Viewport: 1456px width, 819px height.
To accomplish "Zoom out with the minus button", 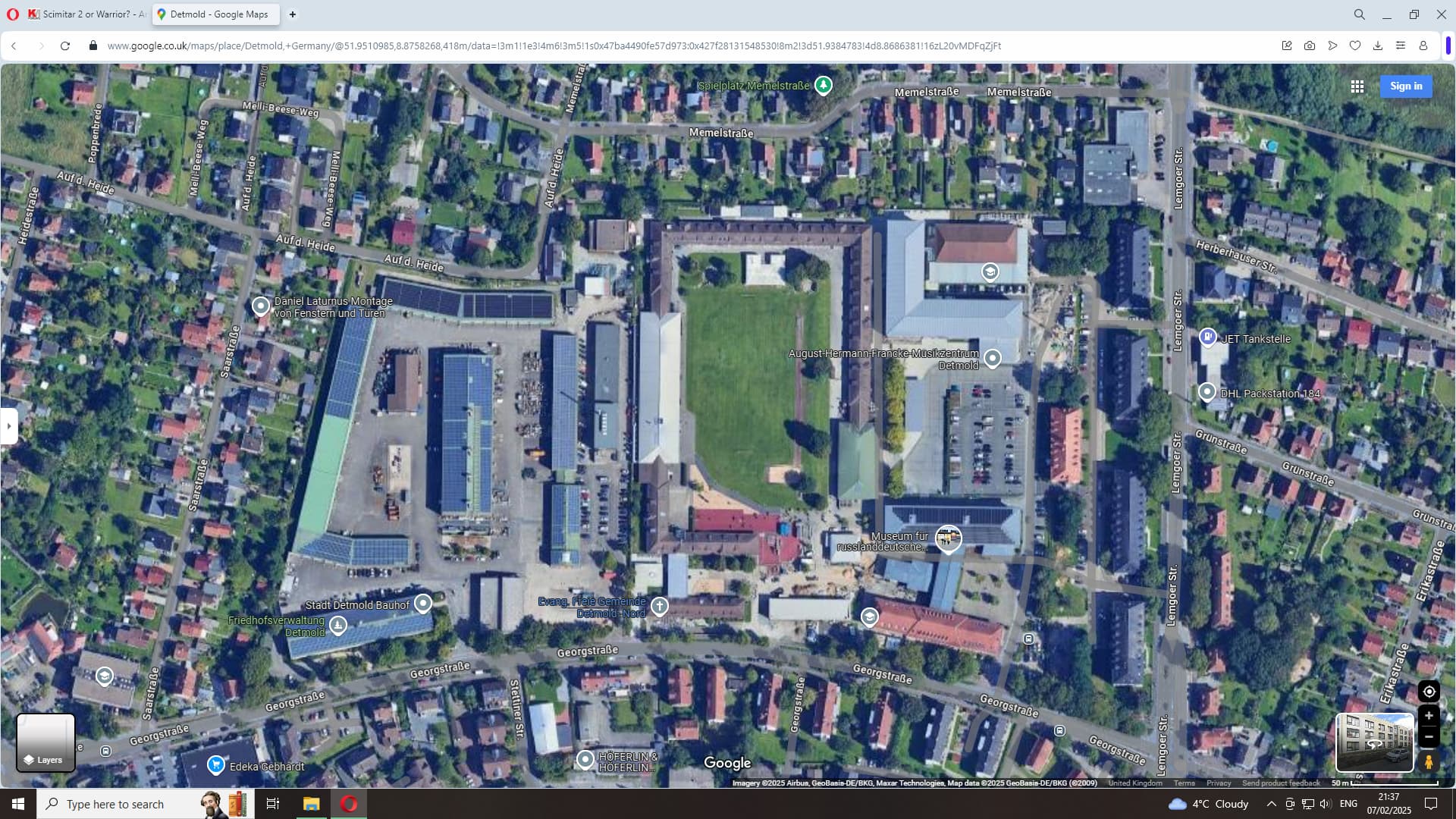I will pyautogui.click(x=1429, y=736).
